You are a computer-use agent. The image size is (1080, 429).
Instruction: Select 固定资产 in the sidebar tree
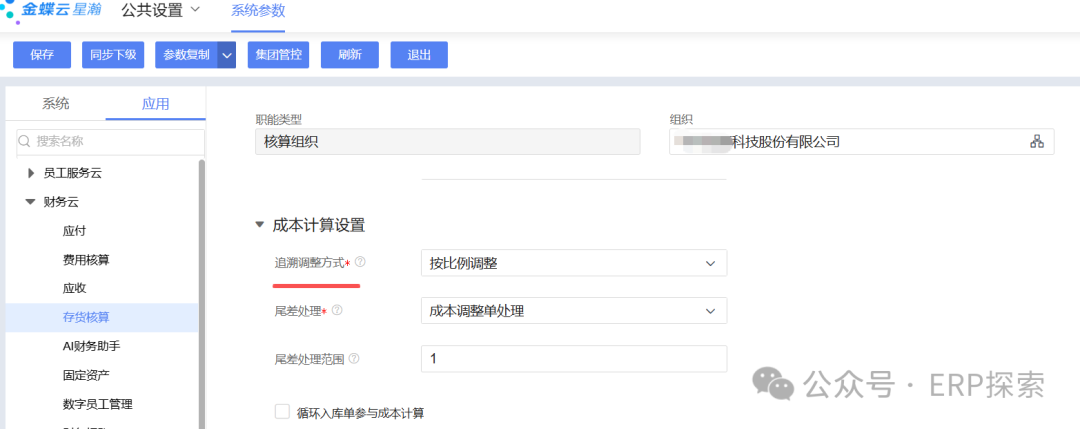tap(85, 375)
